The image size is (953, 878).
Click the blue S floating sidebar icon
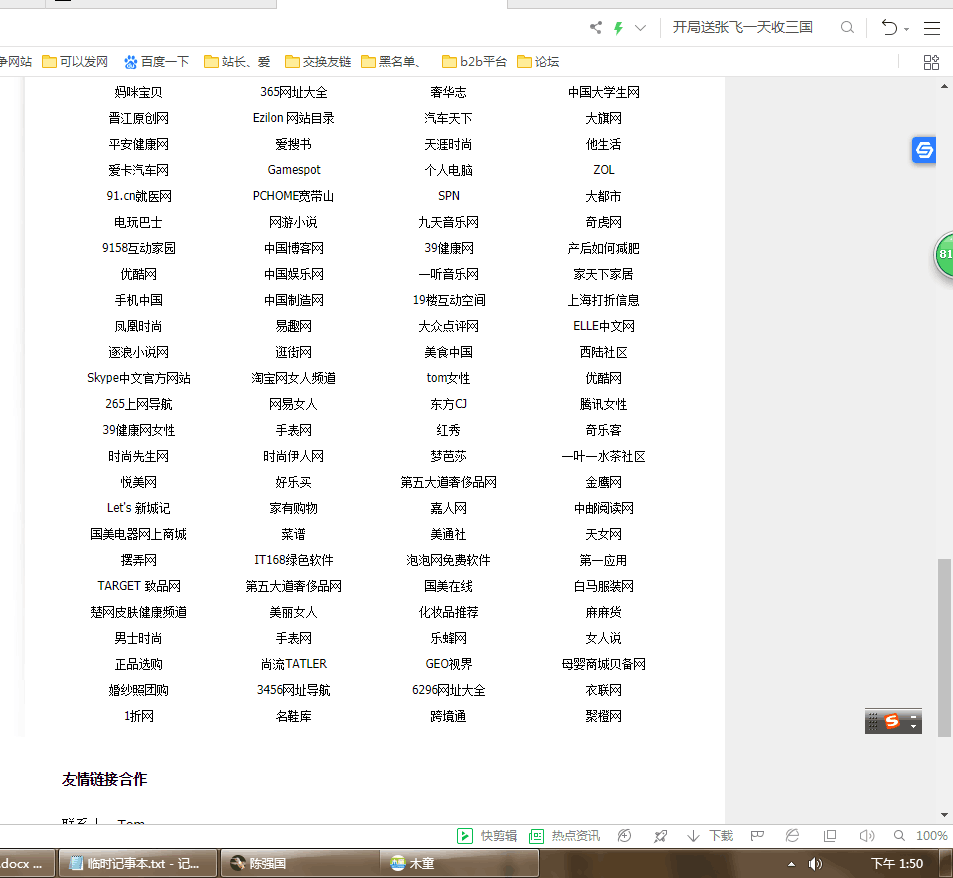(924, 149)
